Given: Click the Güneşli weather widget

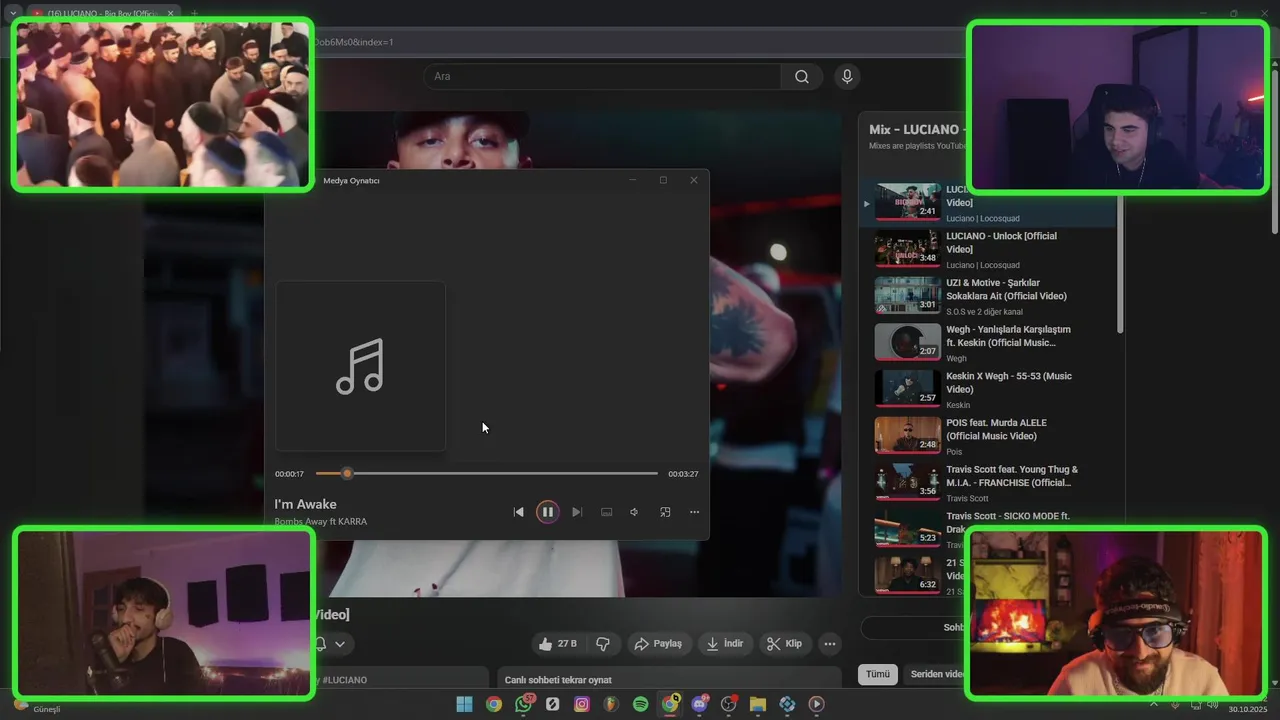Looking at the screenshot, I should click(40, 708).
